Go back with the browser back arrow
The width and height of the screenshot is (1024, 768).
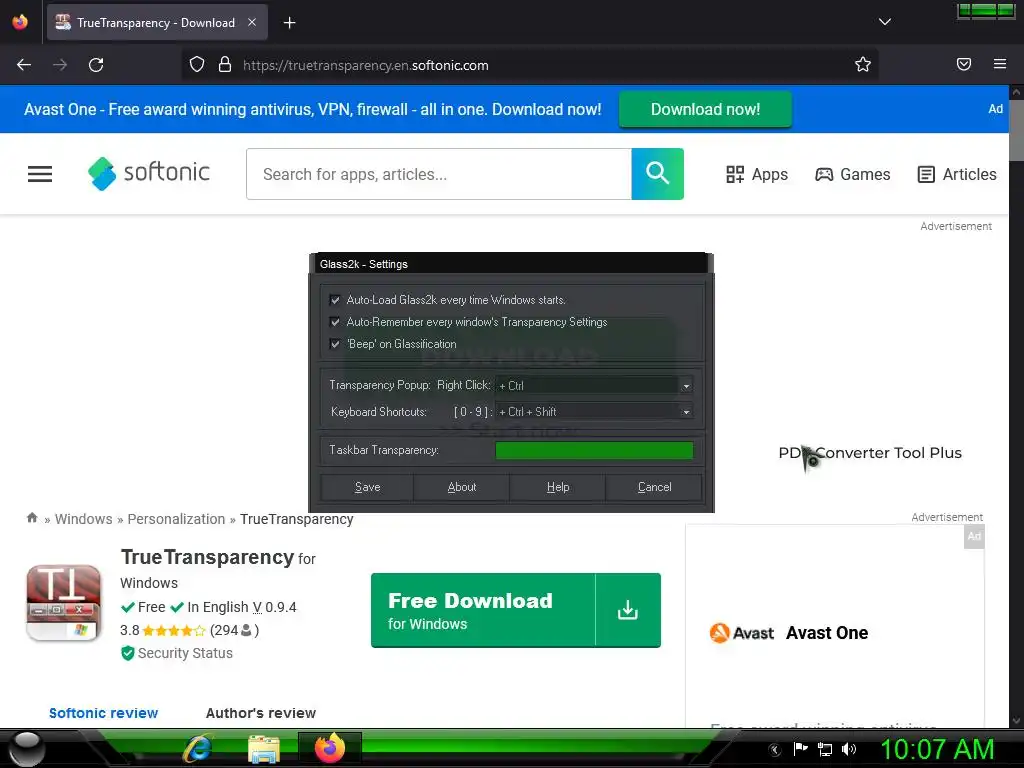coord(24,65)
